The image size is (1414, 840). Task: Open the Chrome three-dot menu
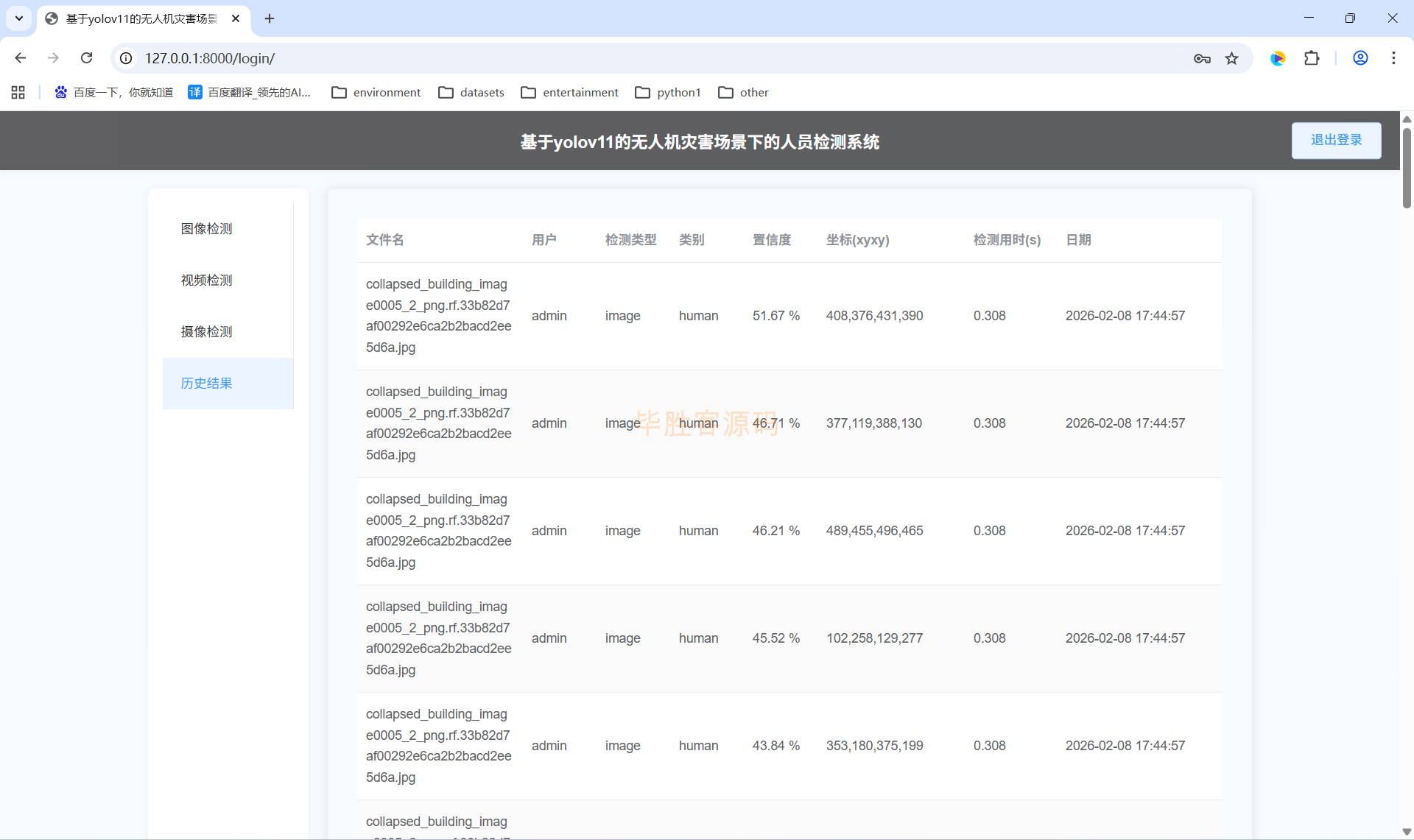point(1393,58)
